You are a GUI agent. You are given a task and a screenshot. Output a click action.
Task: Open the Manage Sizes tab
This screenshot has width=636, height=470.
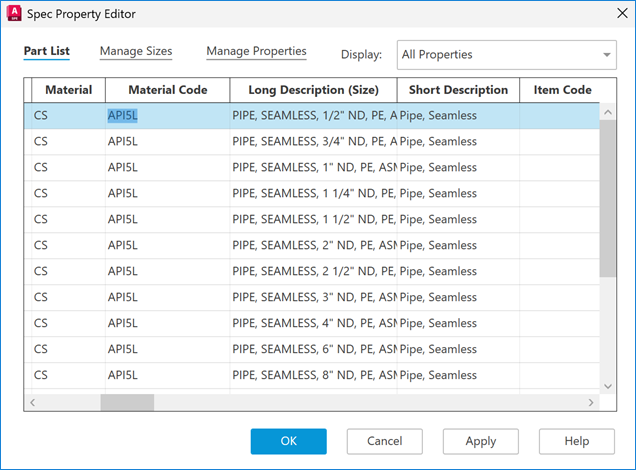tap(136, 52)
